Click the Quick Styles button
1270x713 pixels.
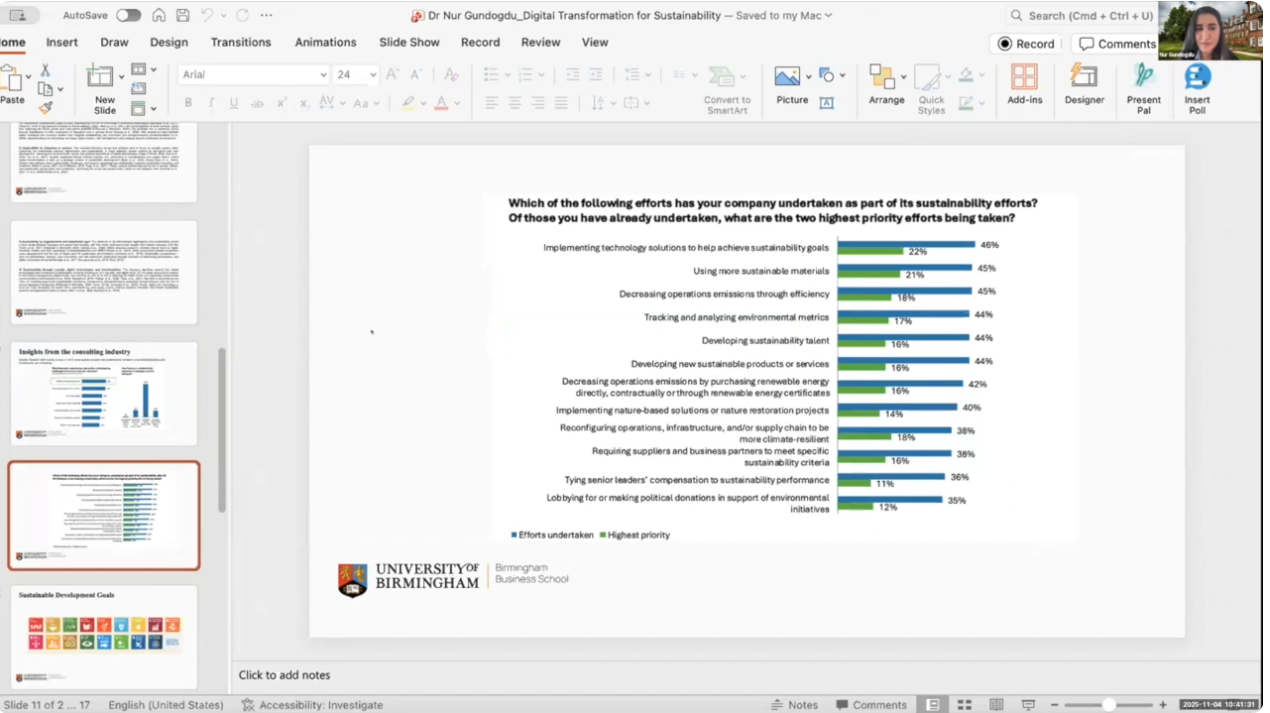point(931,89)
